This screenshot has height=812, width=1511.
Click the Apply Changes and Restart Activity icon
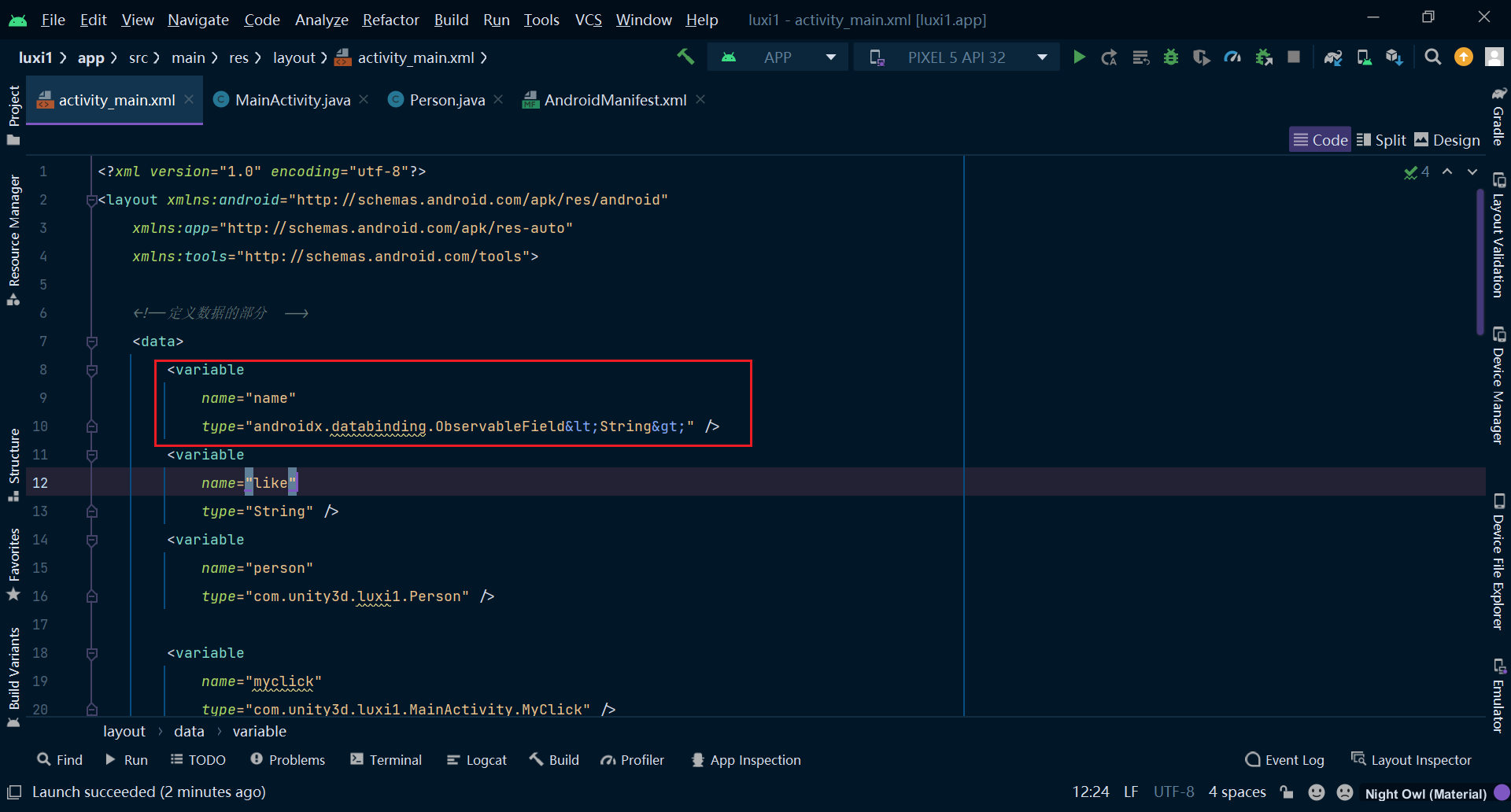[1109, 57]
